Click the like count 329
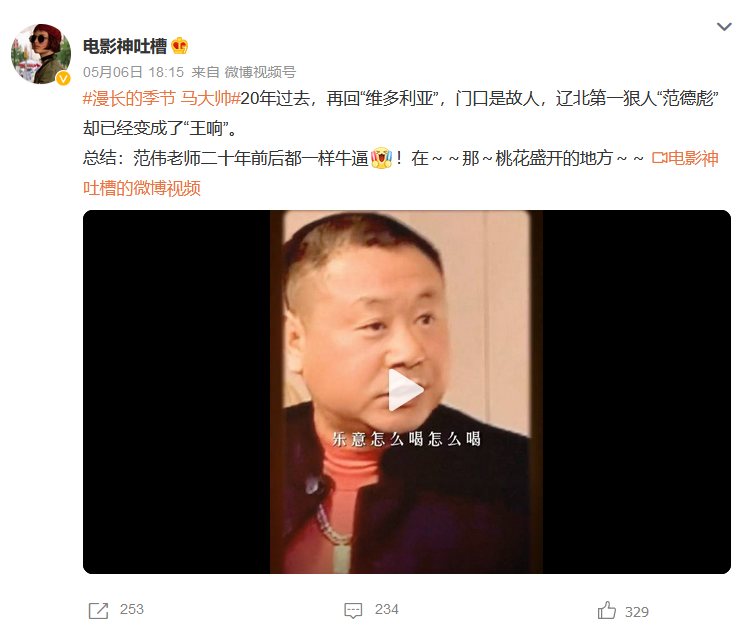 coord(636,612)
